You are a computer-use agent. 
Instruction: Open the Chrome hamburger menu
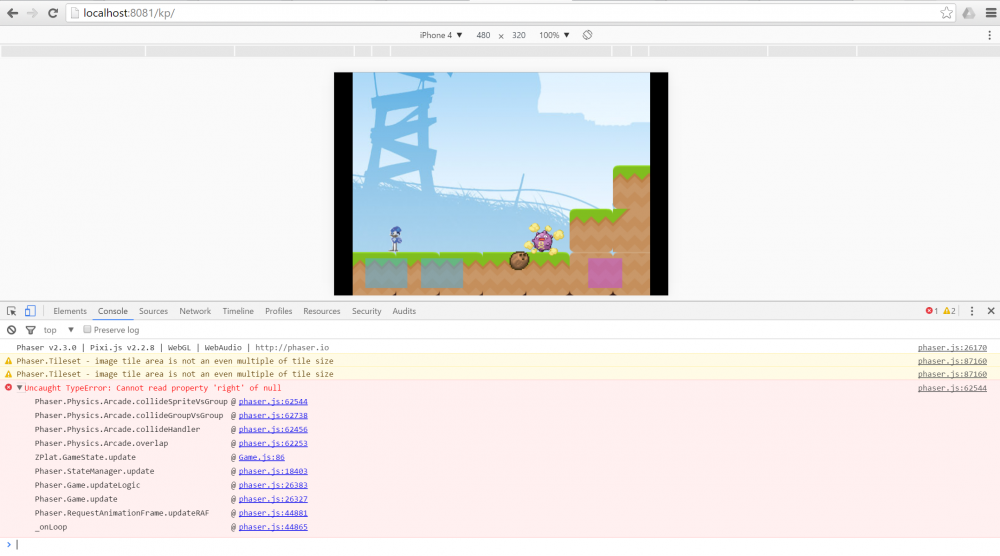tap(991, 13)
